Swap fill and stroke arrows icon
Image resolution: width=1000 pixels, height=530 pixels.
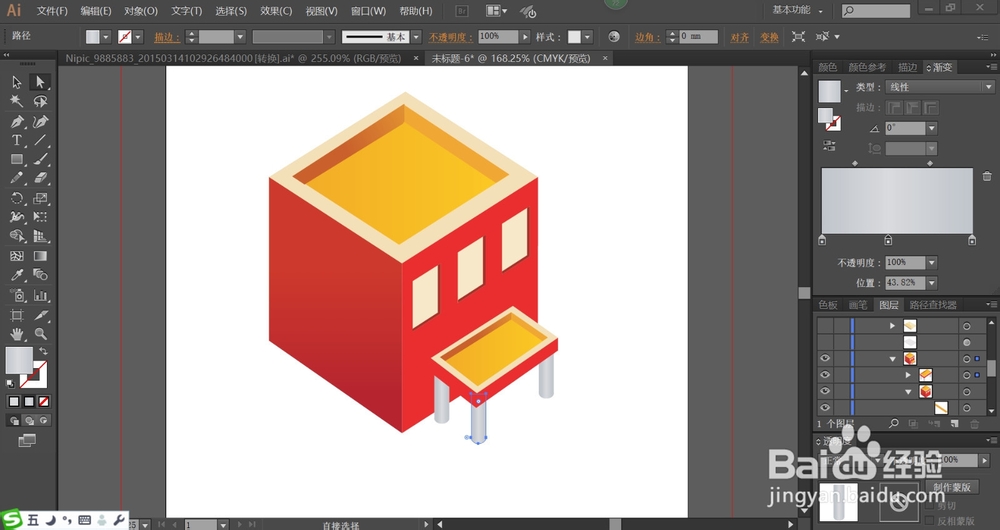coord(43,351)
